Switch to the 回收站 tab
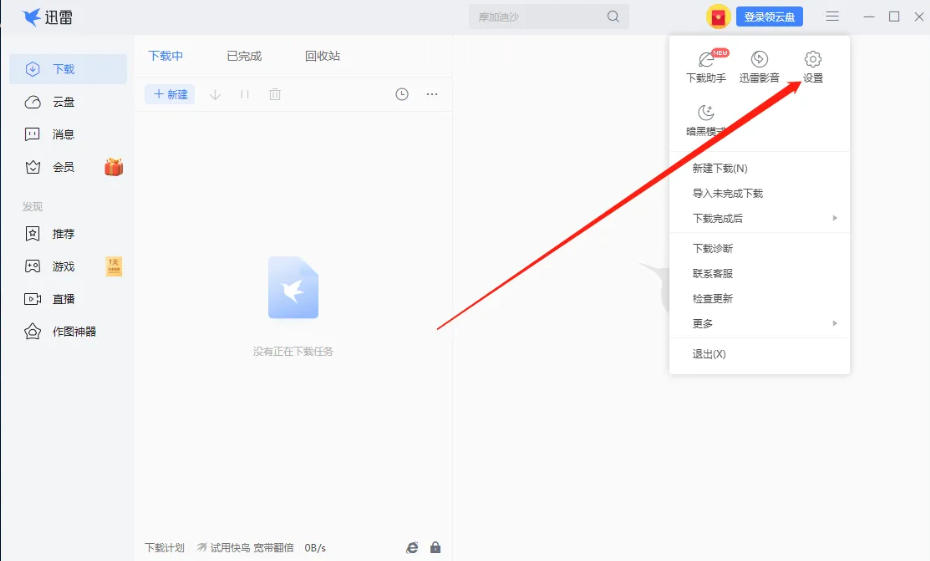The width and height of the screenshot is (930, 561). point(323,56)
